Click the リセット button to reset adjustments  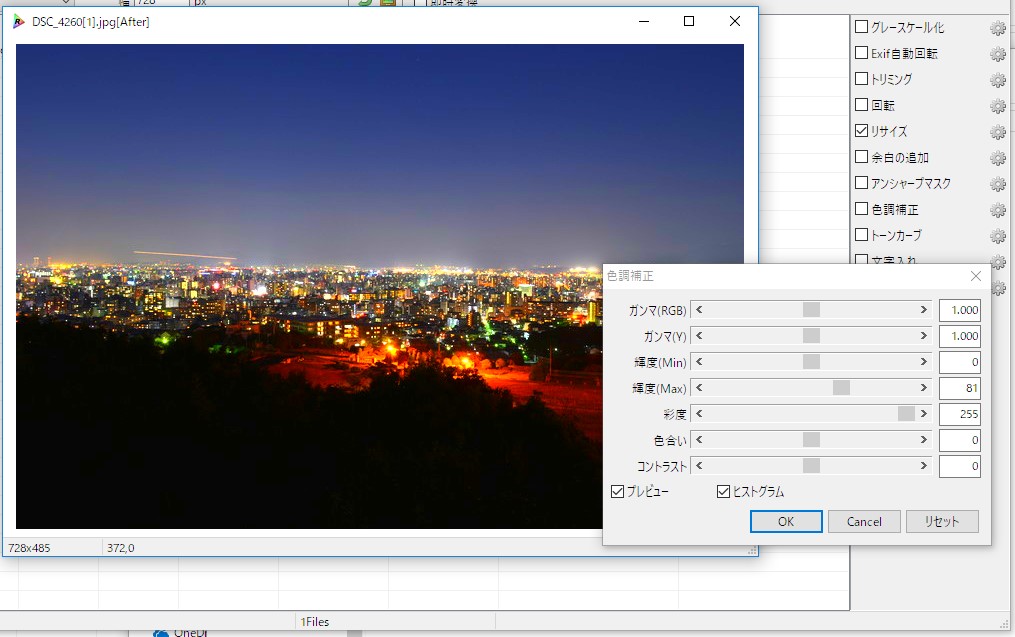click(942, 521)
